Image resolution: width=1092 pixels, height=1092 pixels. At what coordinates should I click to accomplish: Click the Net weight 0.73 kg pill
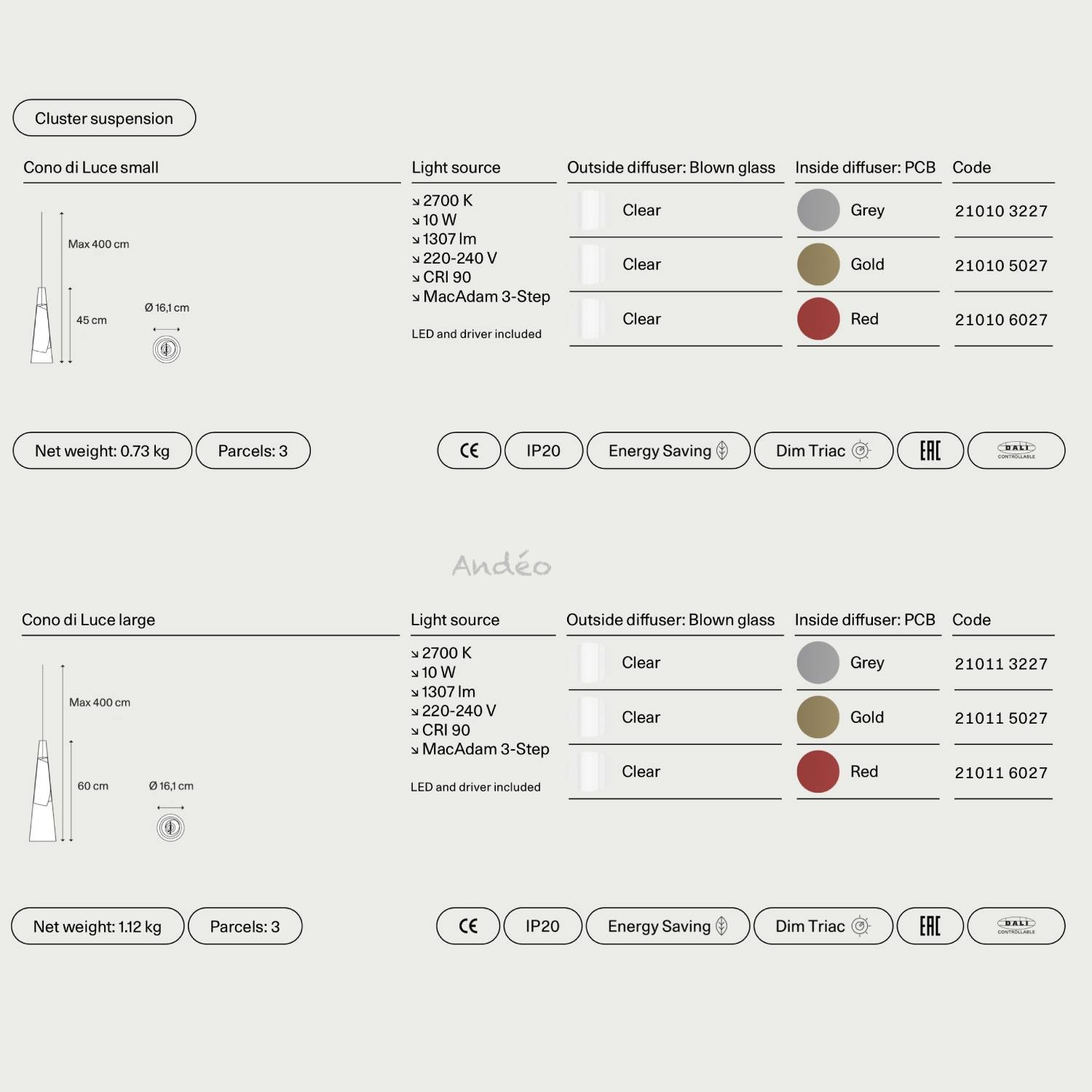pyautogui.click(x=103, y=451)
